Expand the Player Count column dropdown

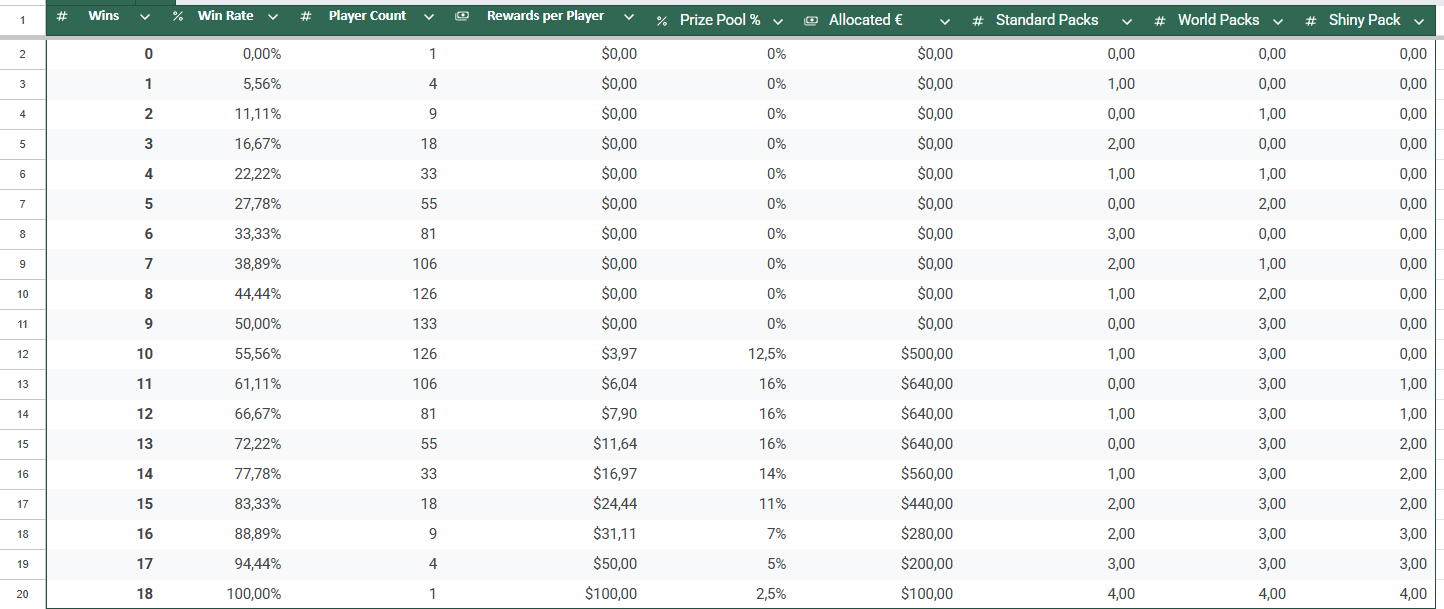click(429, 17)
